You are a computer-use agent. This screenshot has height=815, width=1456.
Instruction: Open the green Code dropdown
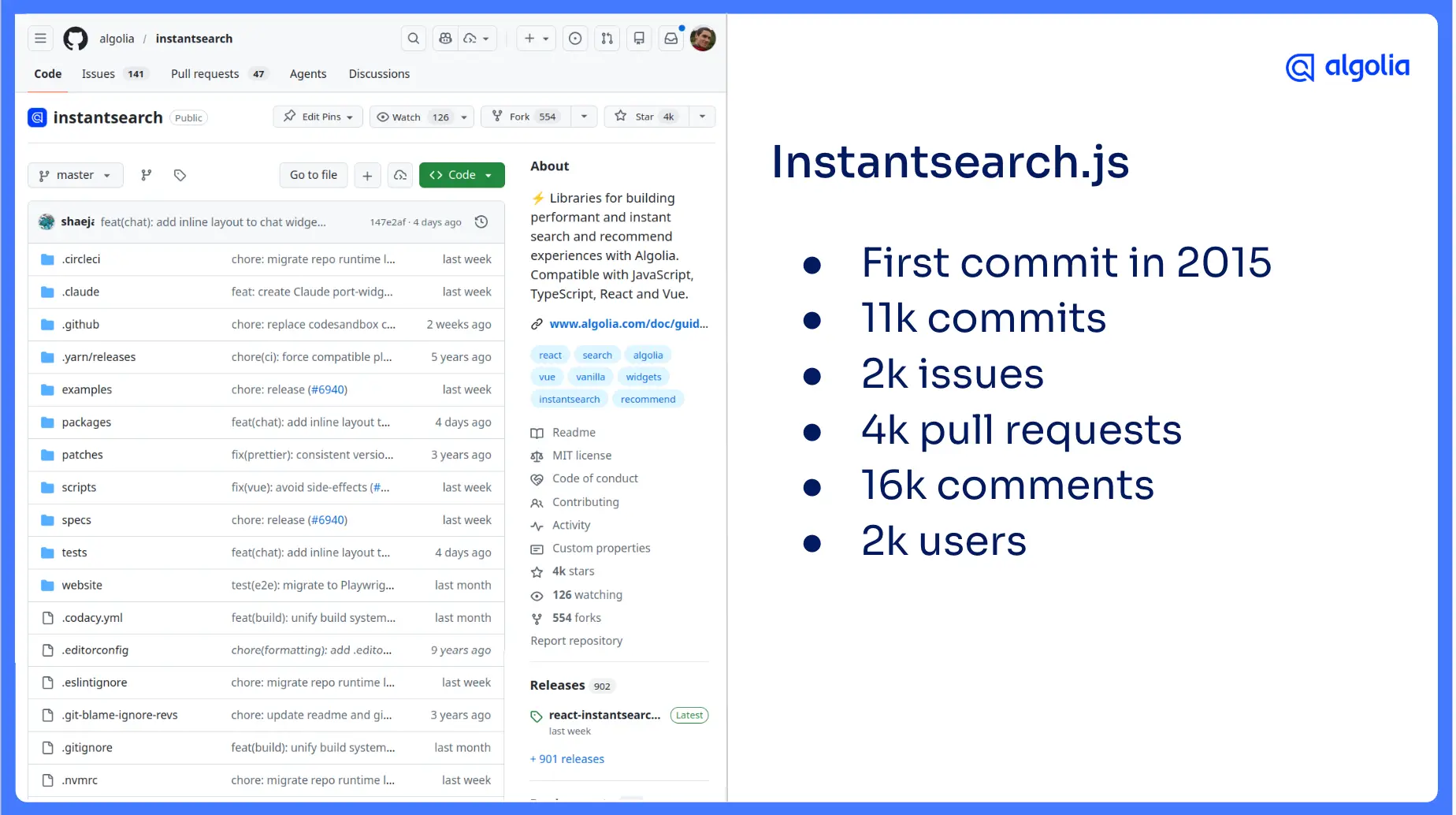[x=462, y=175]
